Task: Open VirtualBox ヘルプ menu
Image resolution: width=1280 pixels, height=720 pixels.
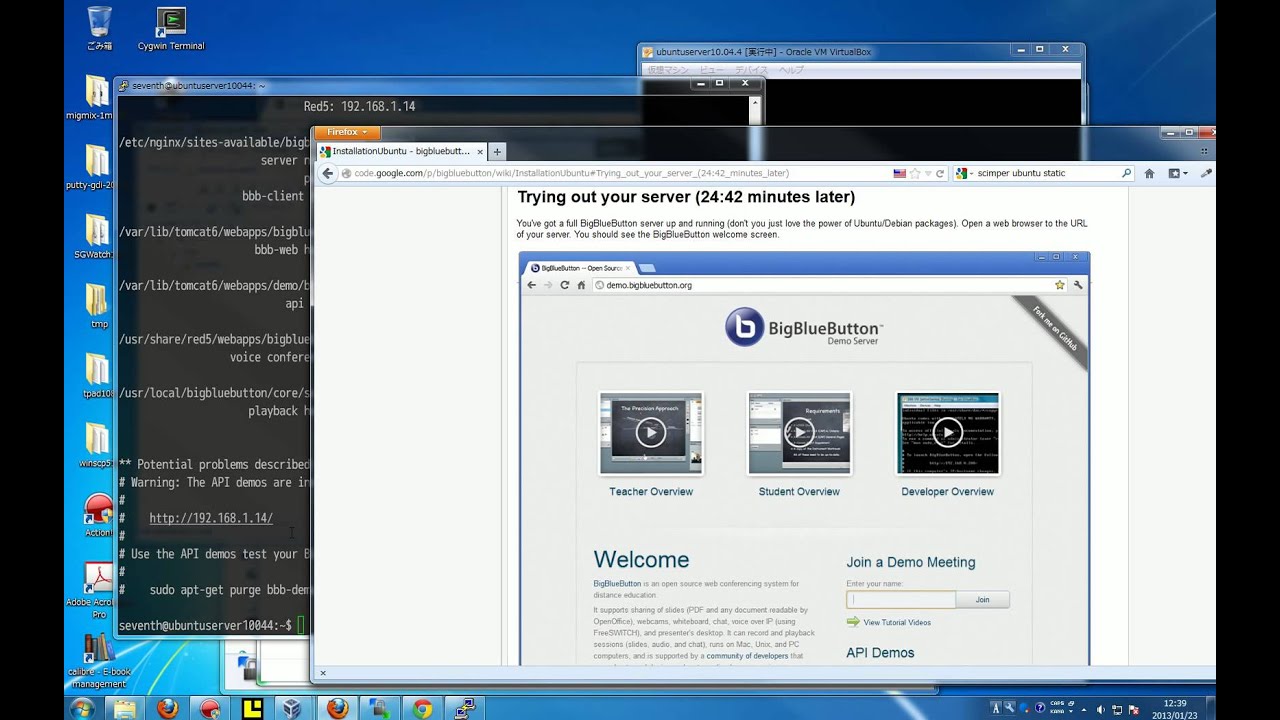Action: (x=790, y=70)
